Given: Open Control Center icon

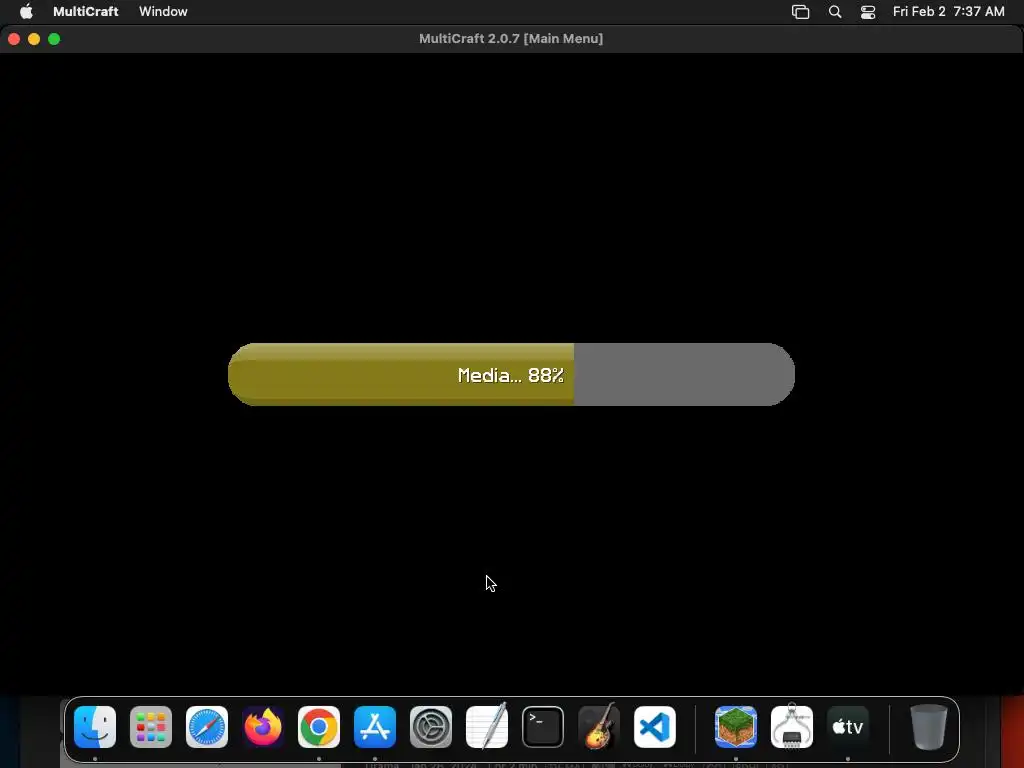Looking at the screenshot, I should tap(868, 12).
